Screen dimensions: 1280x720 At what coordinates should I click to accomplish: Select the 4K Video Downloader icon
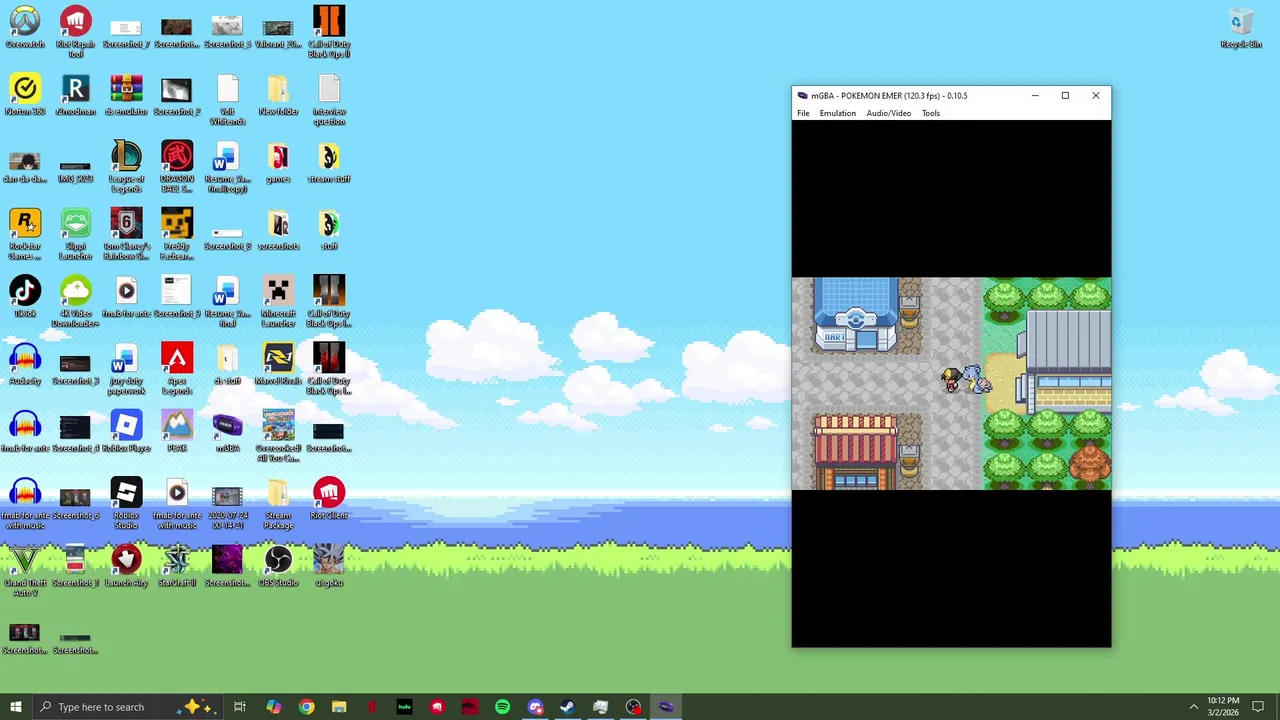click(x=75, y=301)
